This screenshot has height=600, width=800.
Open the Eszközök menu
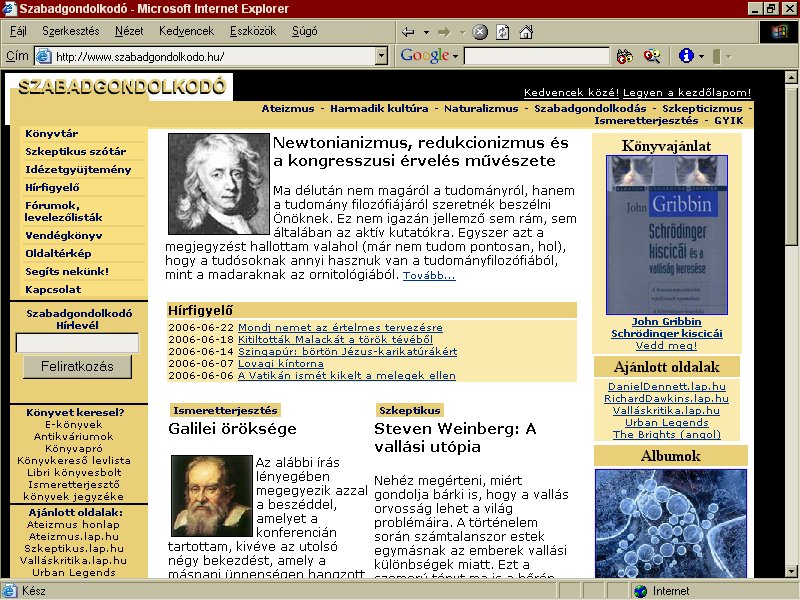pyautogui.click(x=253, y=31)
